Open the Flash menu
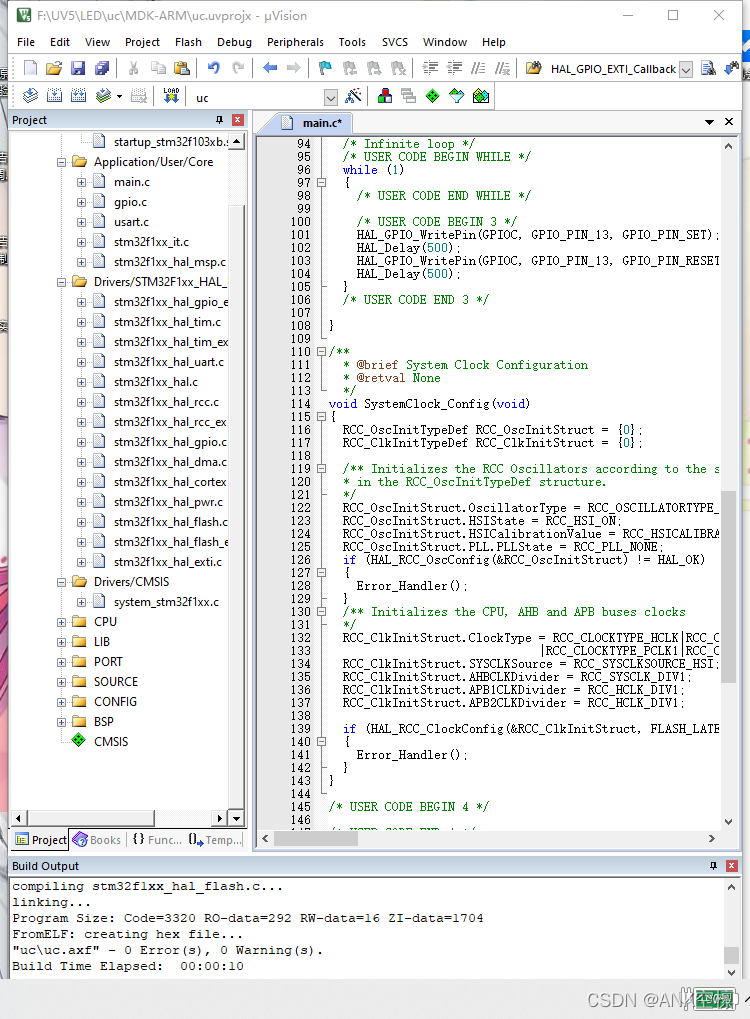750x1019 pixels. 188,42
